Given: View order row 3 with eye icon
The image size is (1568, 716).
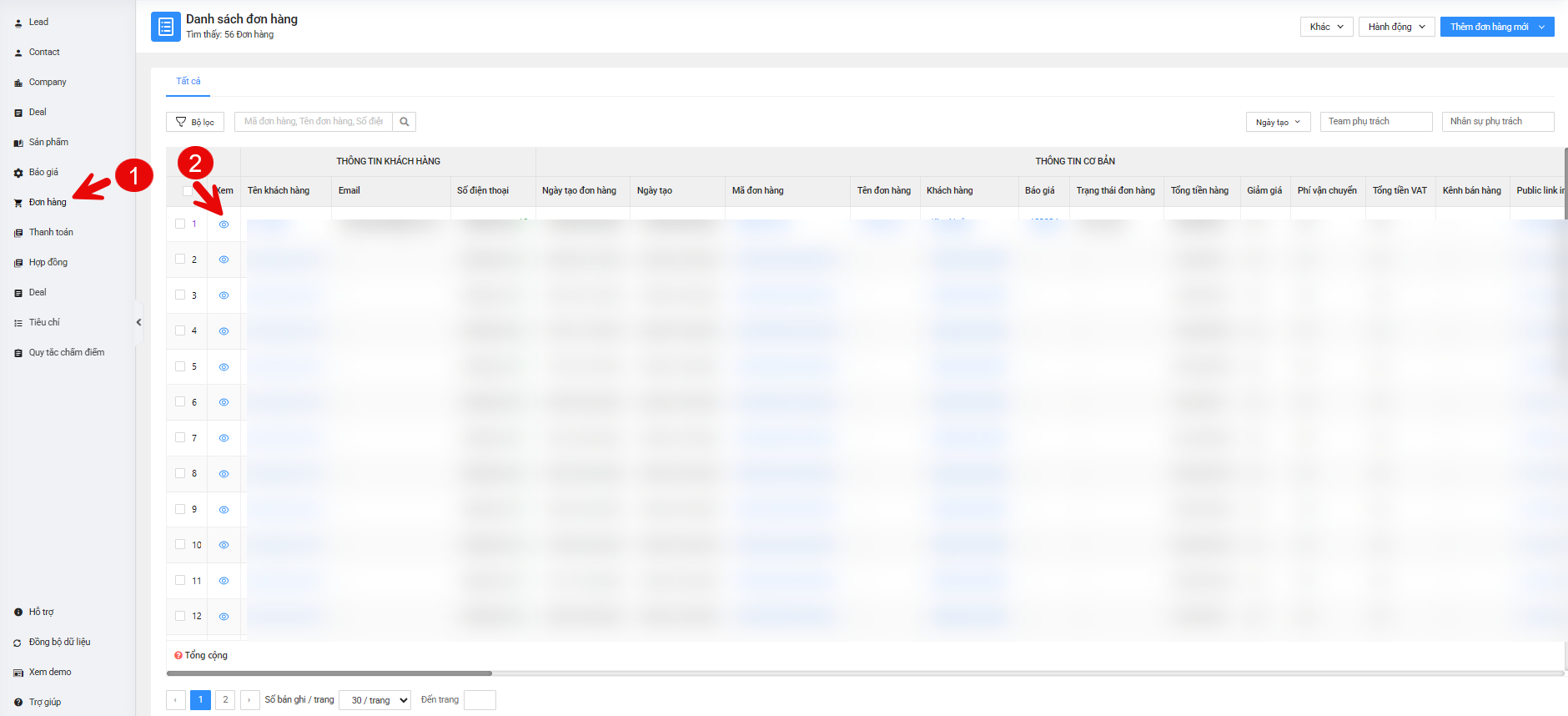Looking at the screenshot, I should [x=224, y=295].
